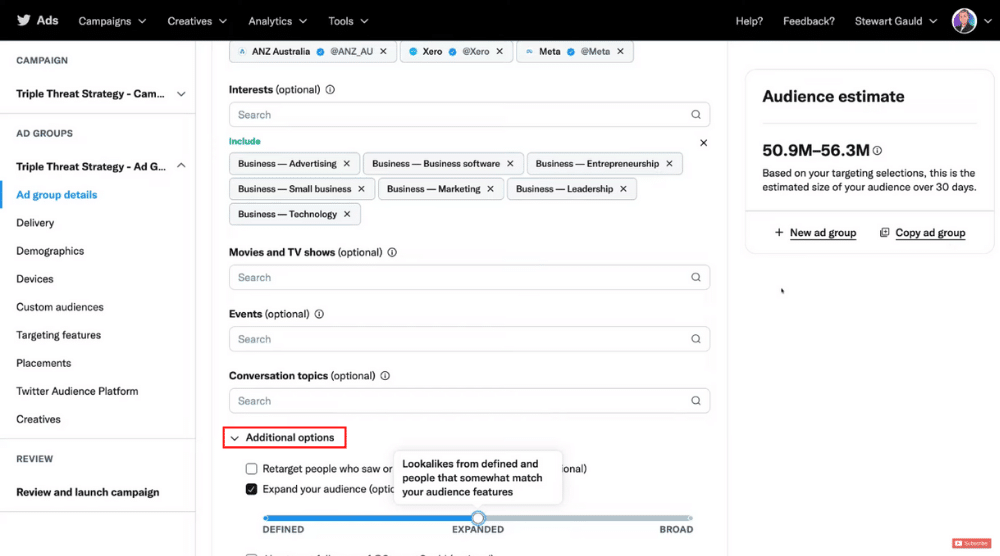The width and height of the screenshot is (1000, 556).
Task: Remove Business — Leadership interest
Action: (623, 189)
